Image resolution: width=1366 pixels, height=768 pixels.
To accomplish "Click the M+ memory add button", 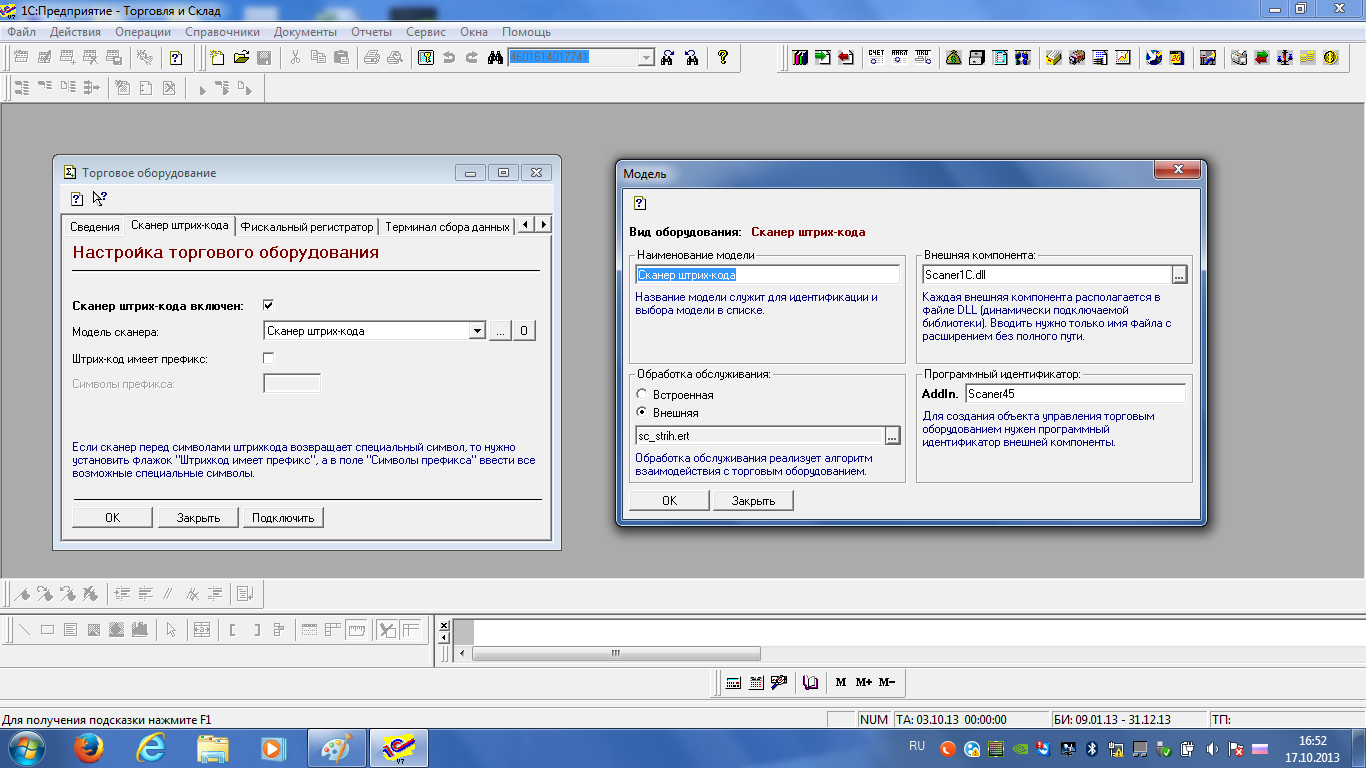I will (863, 682).
